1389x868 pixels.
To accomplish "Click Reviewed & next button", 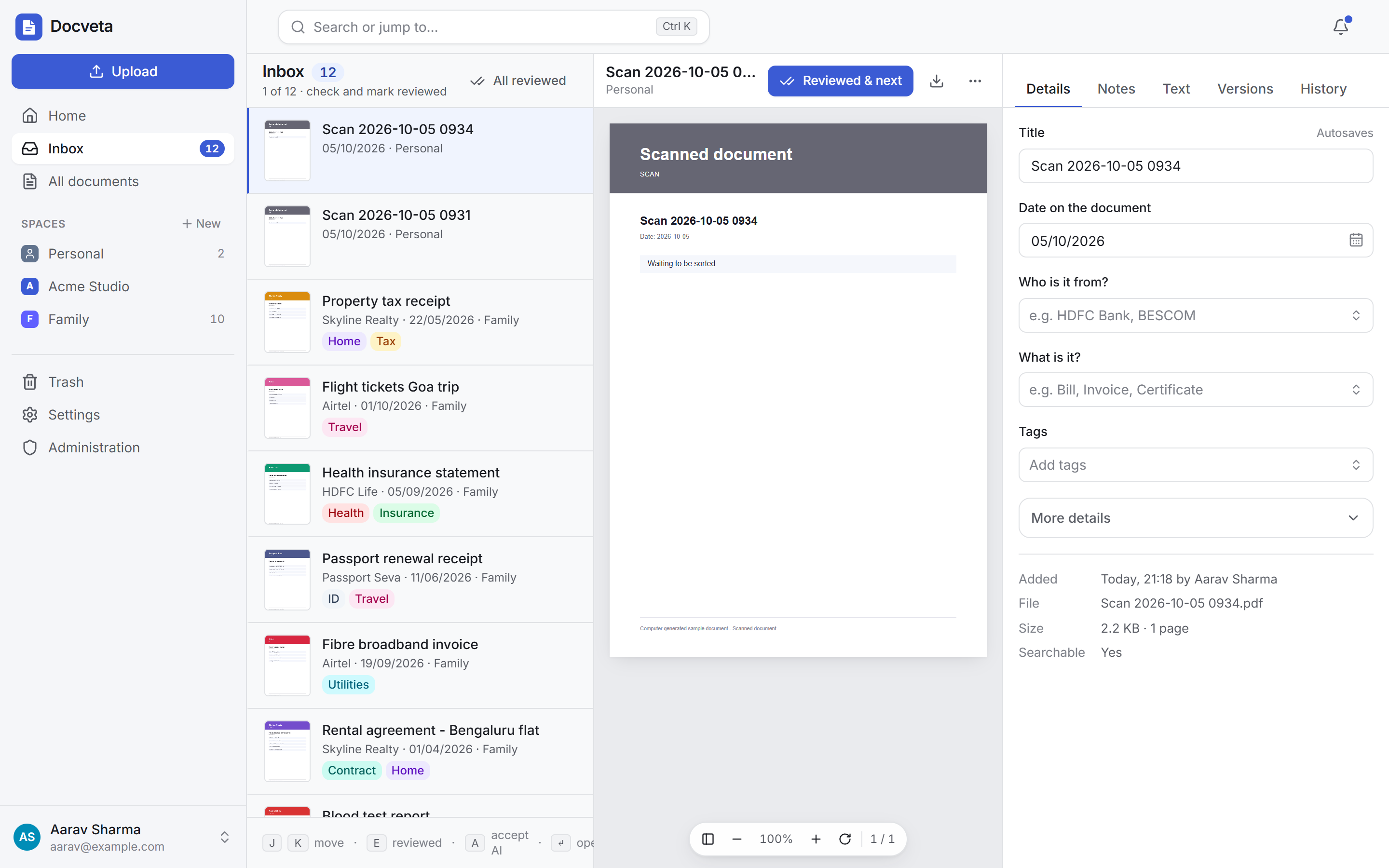I will [840, 81].
